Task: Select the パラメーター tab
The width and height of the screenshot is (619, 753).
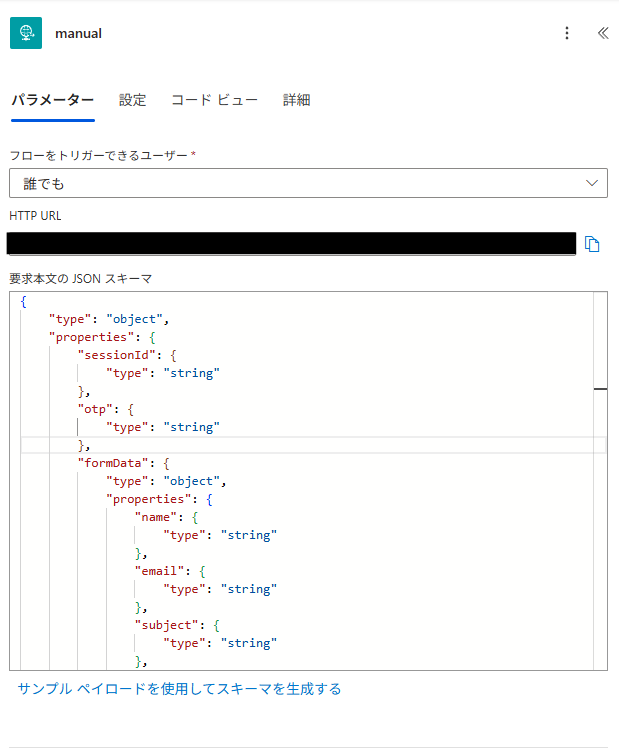Action: pos(53,100)
